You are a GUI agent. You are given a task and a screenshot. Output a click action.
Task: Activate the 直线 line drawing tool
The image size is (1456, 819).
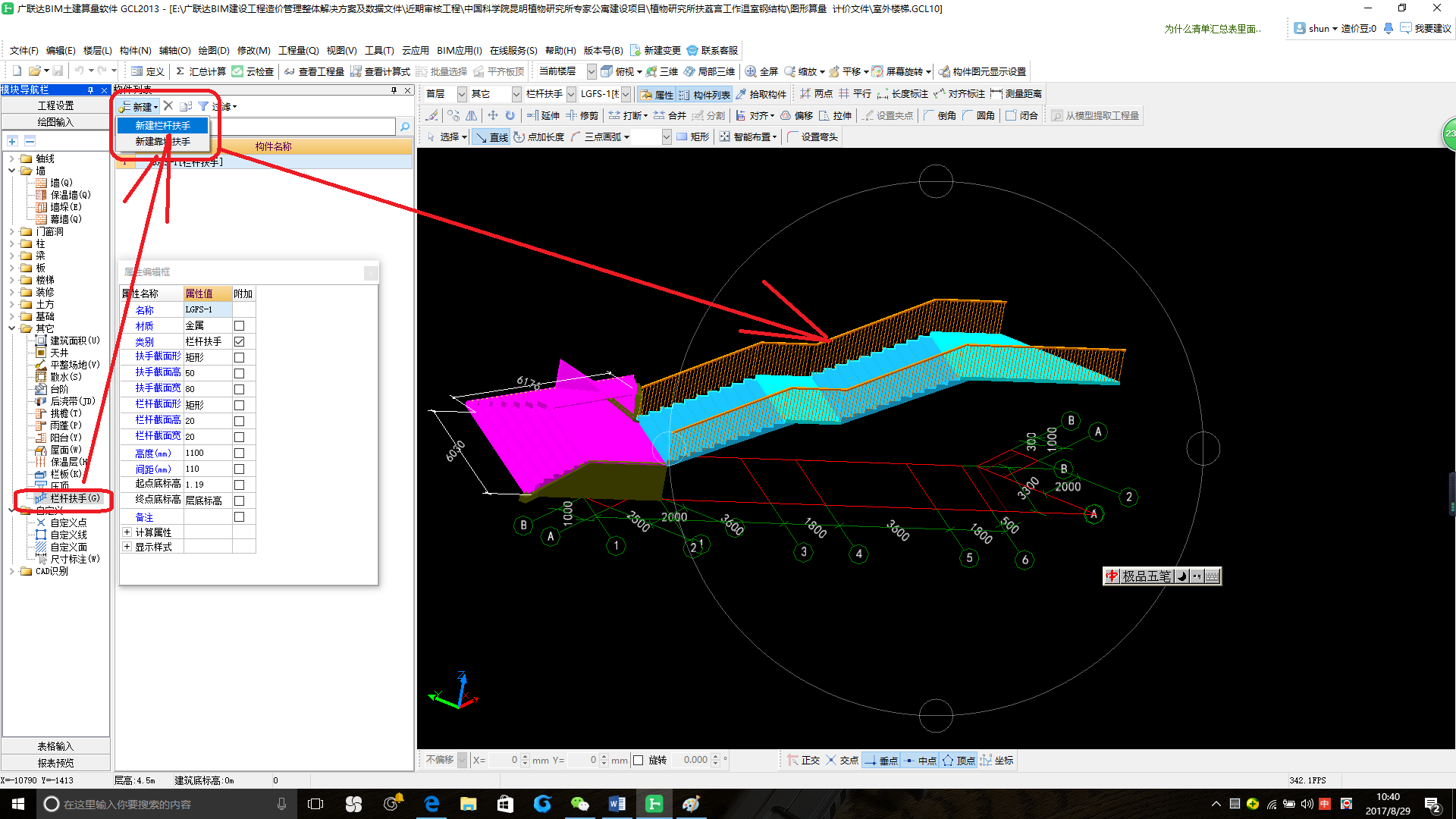[491, 137]
